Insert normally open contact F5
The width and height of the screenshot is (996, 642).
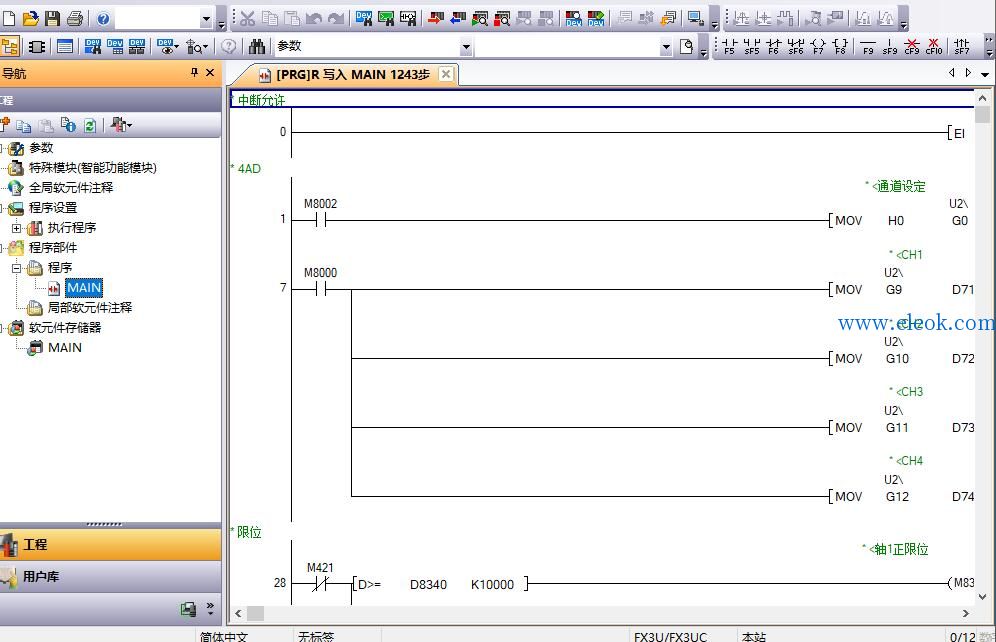pyautogui.click(x=729, y=46)
